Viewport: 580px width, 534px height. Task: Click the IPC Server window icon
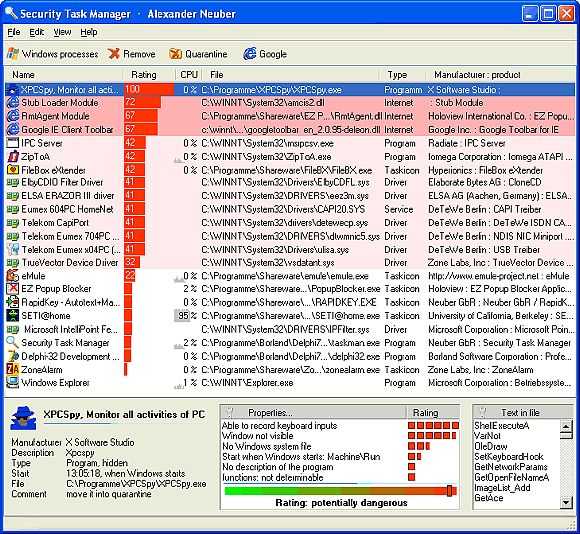click(13, 143)
